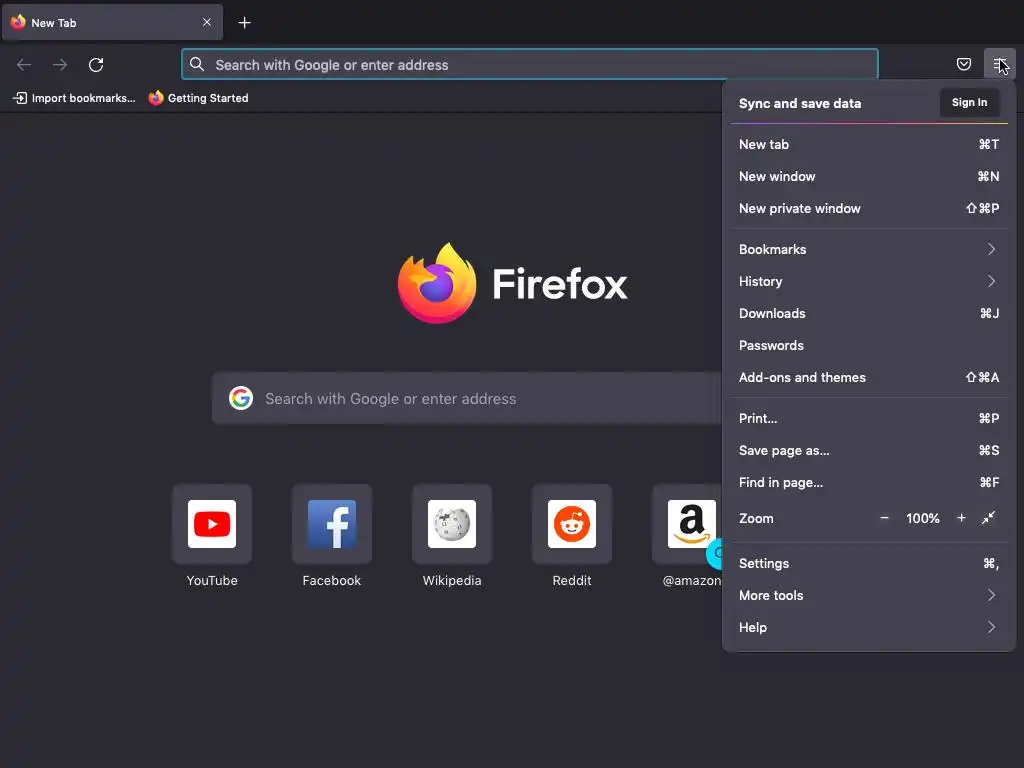Choose Save page as...
This screenshot has width=1024, height=768.
[869, 451]
